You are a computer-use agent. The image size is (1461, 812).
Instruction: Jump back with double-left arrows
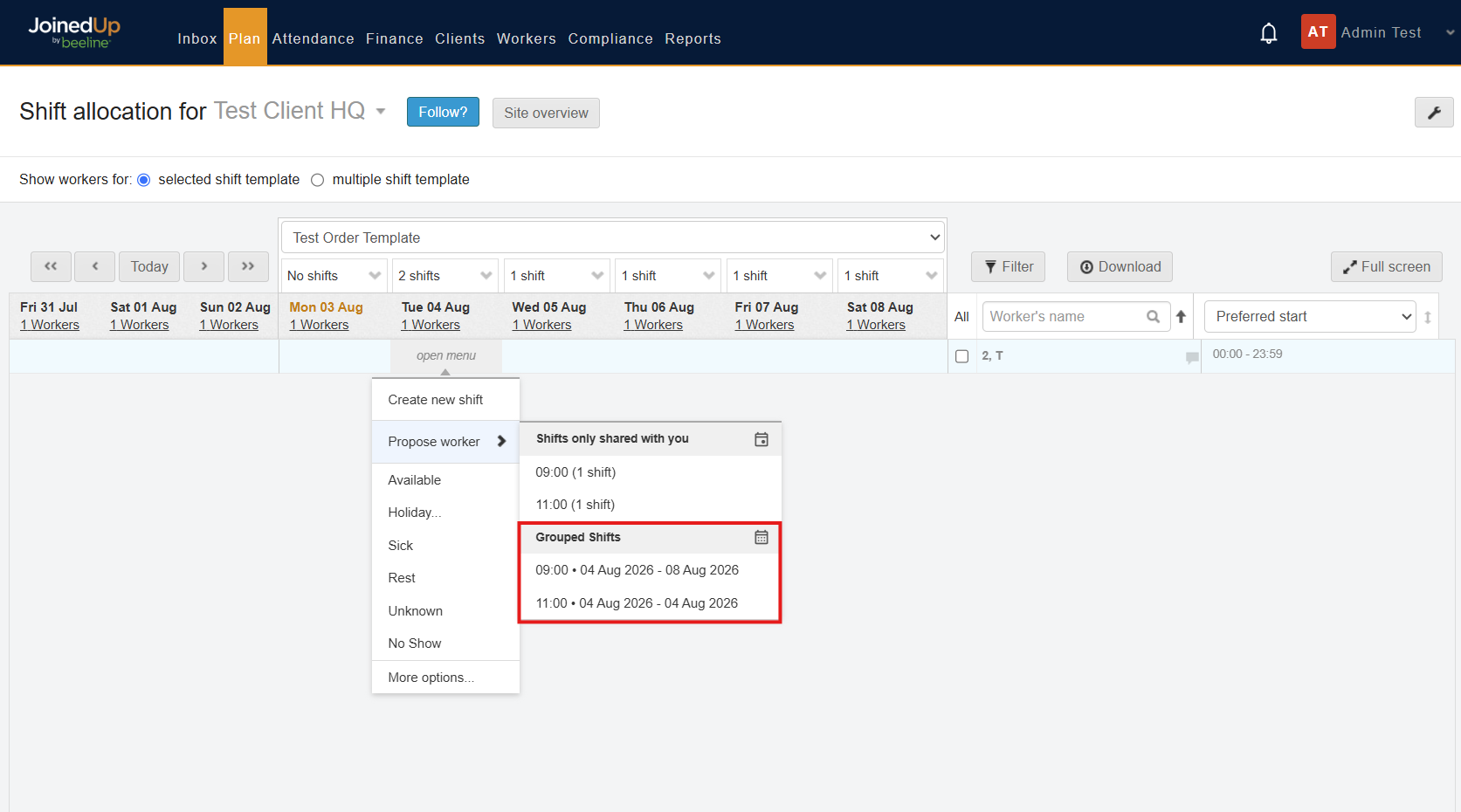point(51,266)
